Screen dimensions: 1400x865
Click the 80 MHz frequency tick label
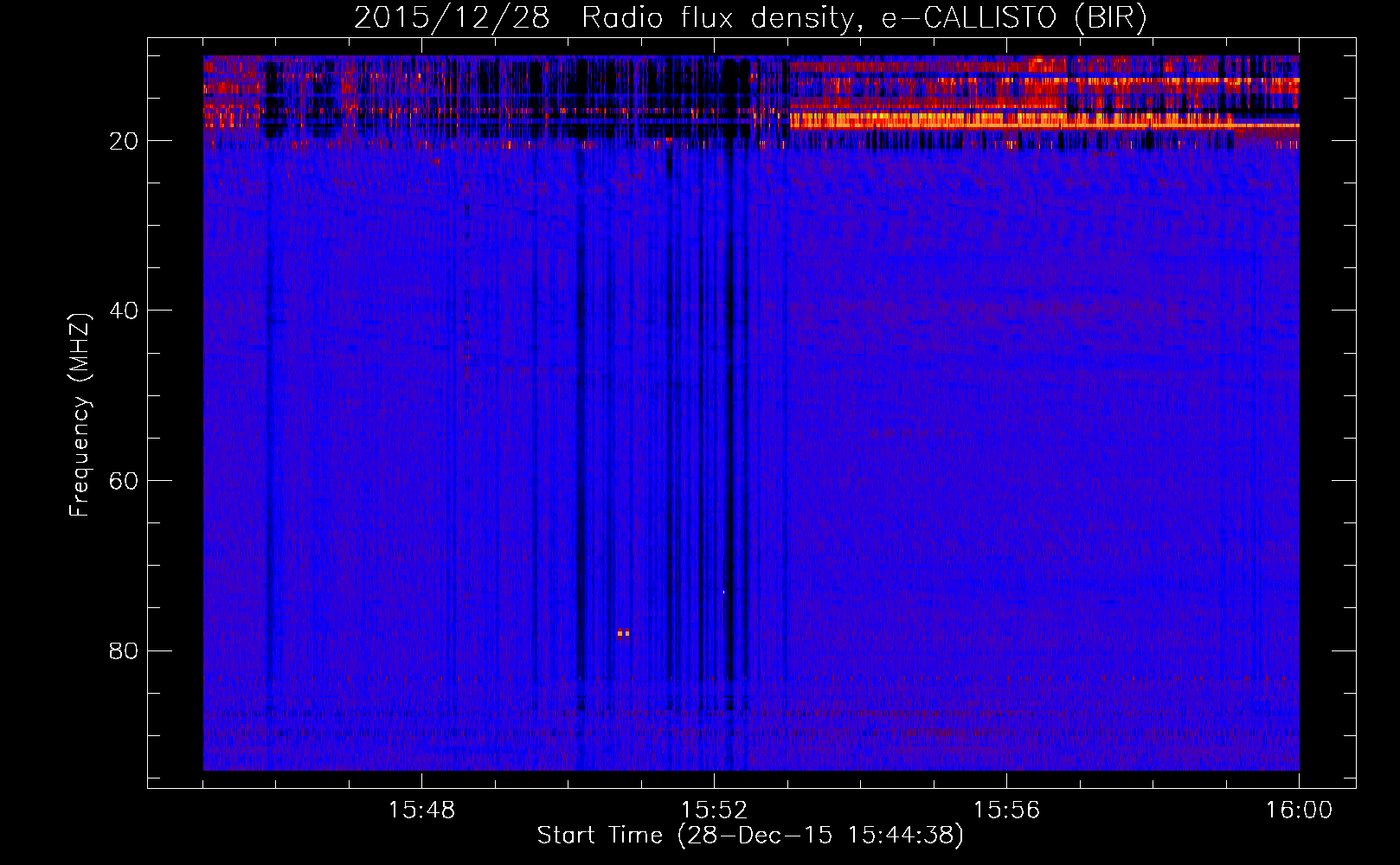(124, 650)
